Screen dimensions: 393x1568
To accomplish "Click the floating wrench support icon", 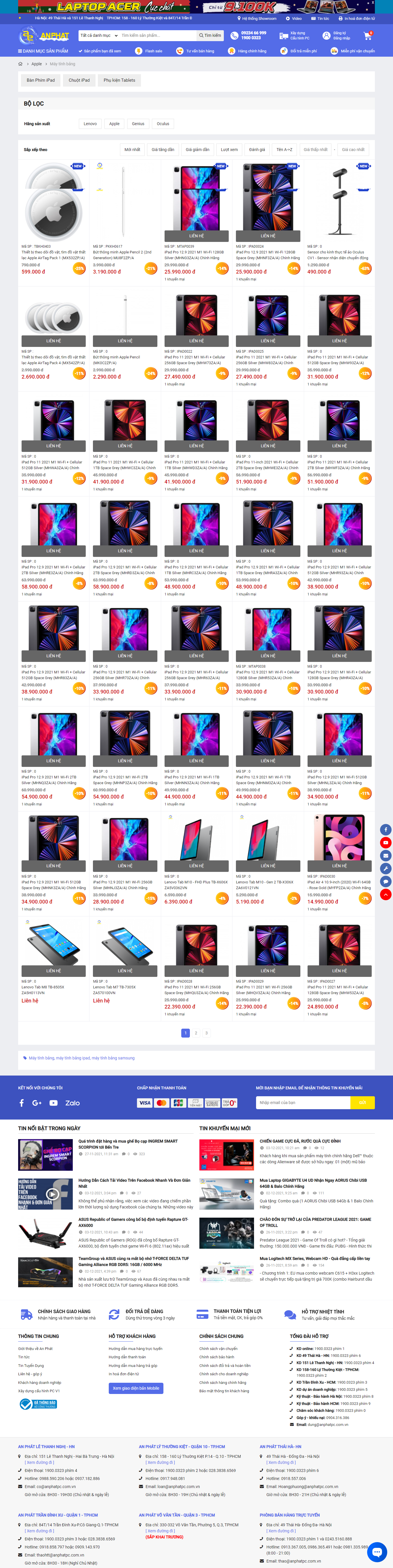I will coord(386,869).
